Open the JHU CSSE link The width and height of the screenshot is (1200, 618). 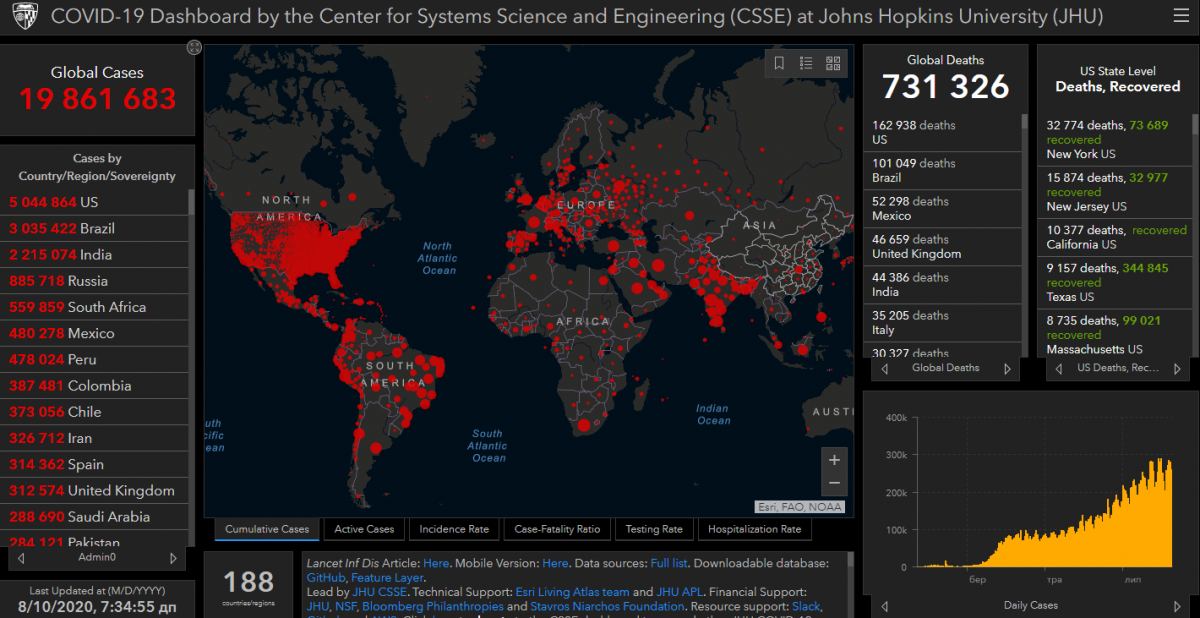coord(379,591)
